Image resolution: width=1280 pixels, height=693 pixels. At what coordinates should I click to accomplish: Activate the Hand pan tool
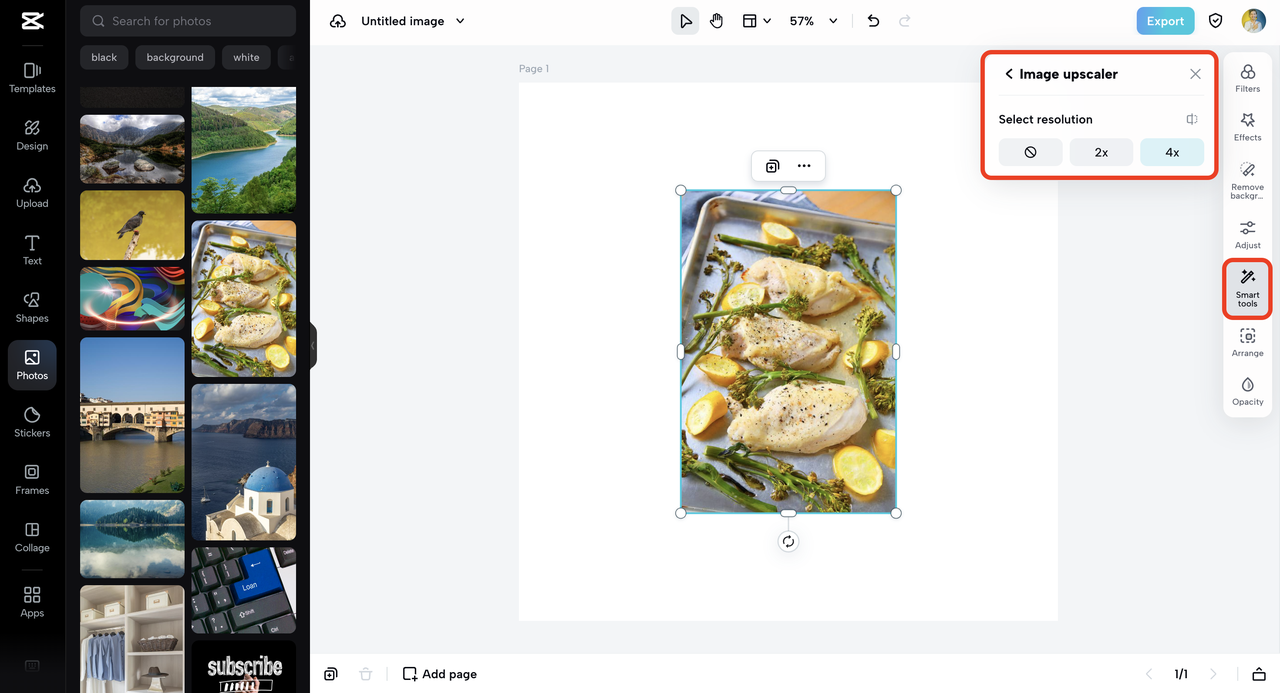coord(716,21)
